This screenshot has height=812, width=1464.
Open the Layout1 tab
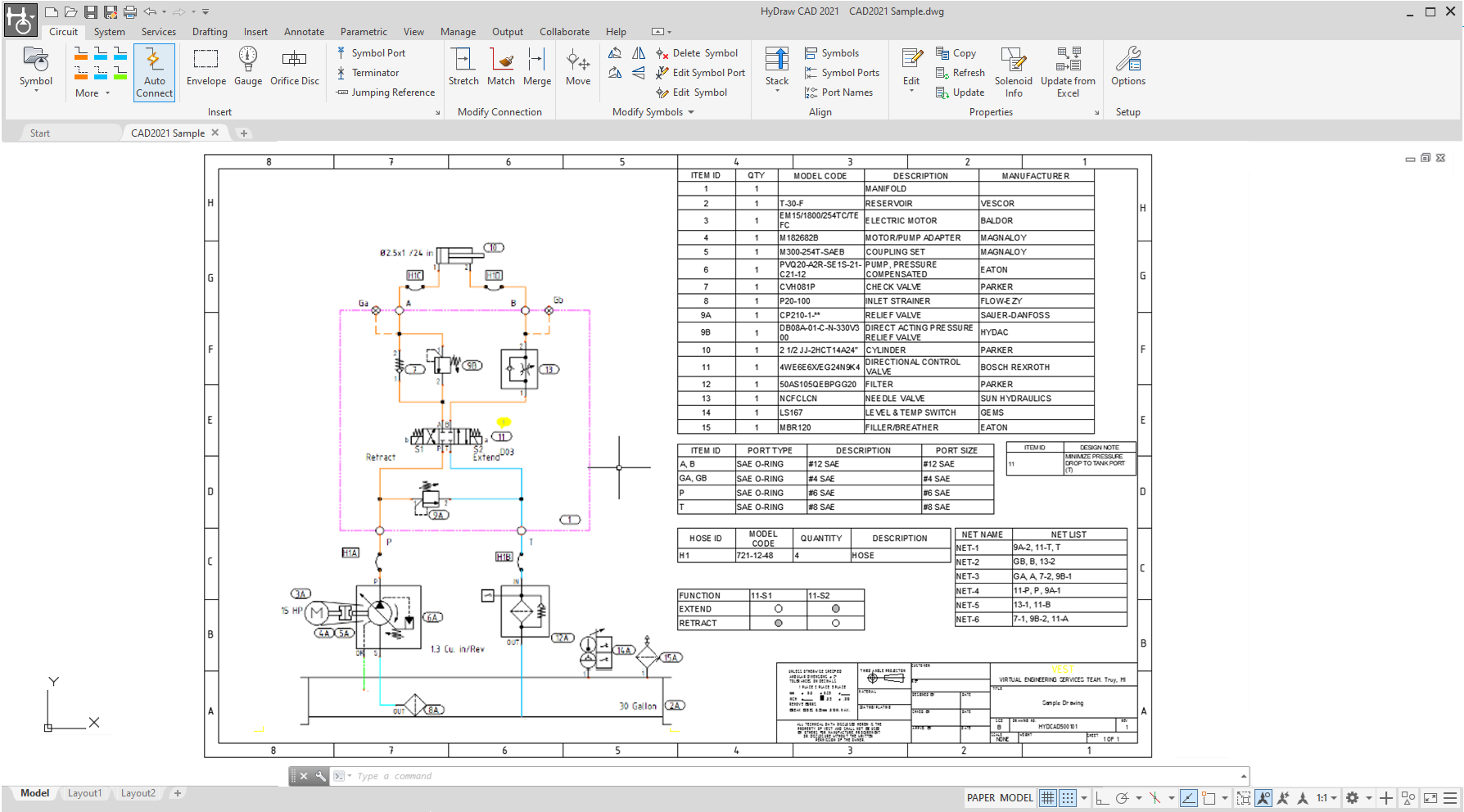84,793
